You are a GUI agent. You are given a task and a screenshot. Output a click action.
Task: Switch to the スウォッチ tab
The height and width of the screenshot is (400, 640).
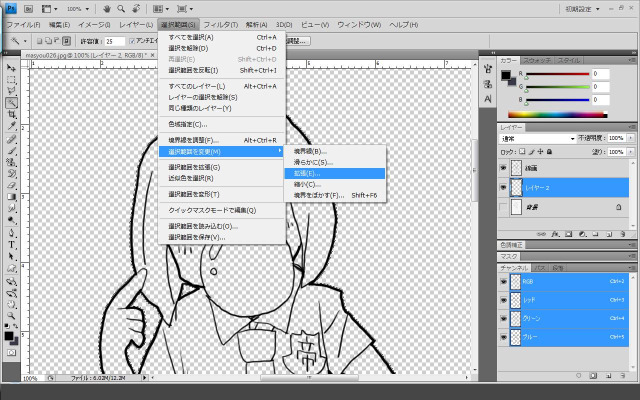[537, 60]
